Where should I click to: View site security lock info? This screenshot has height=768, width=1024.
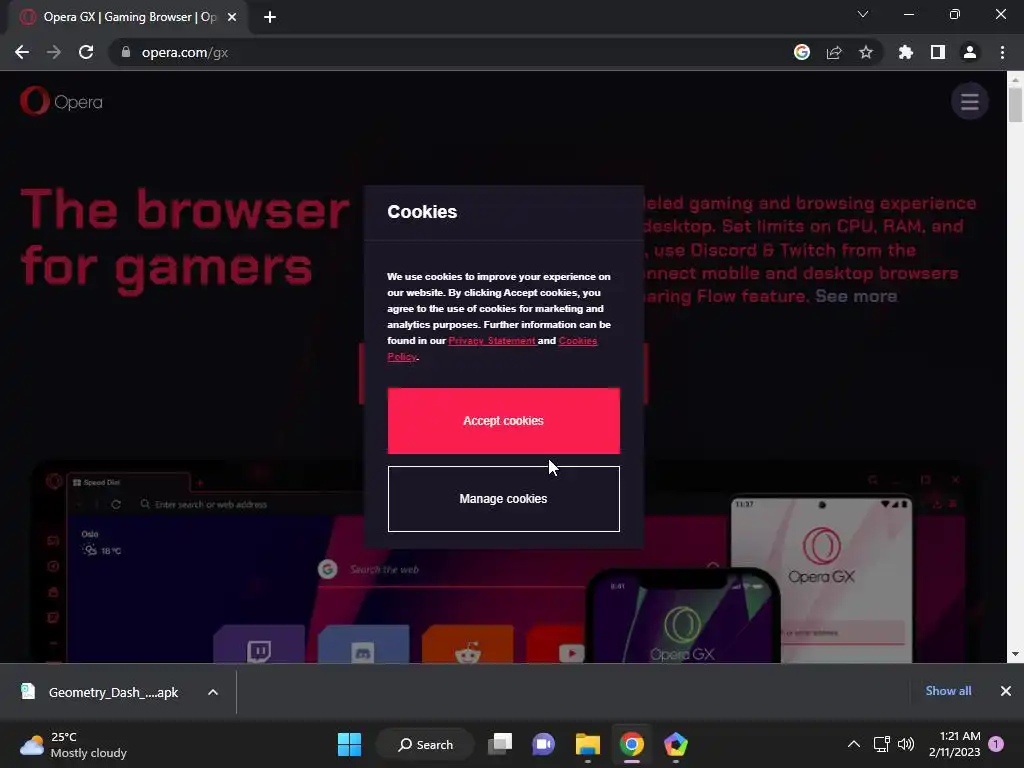tap(126, 52)
